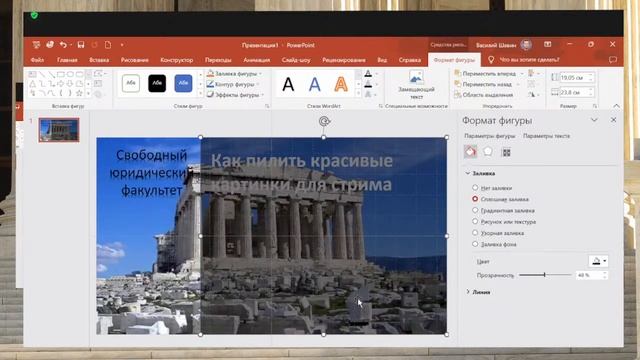Expand the shape styles gallery more arrow
This screenshot has width=640, height=360.
(x=200, y=94)
